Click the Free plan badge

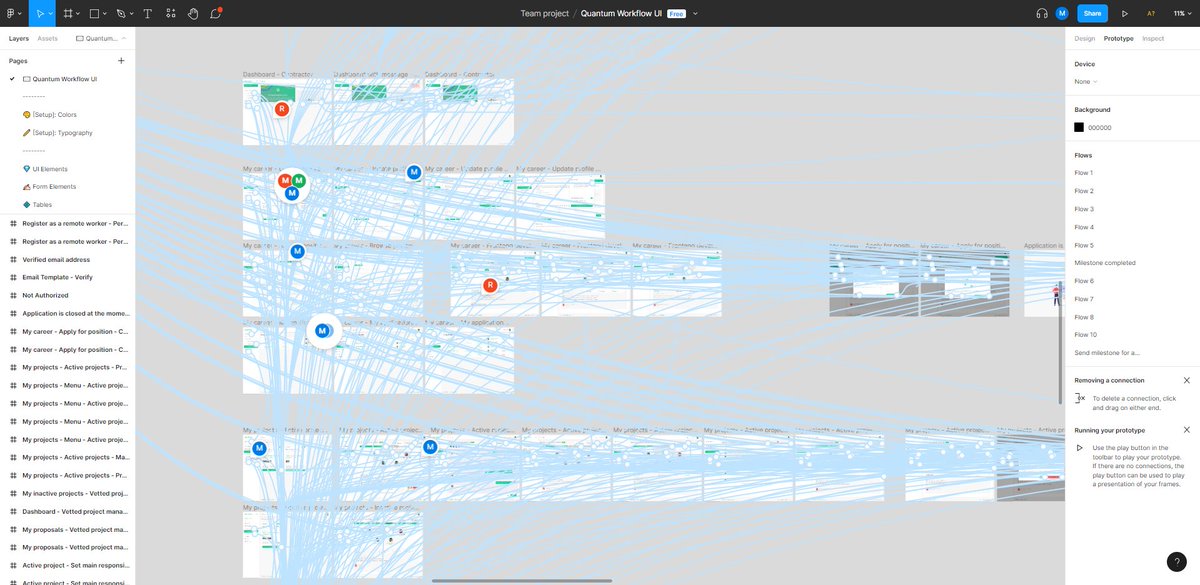[676, 14]
